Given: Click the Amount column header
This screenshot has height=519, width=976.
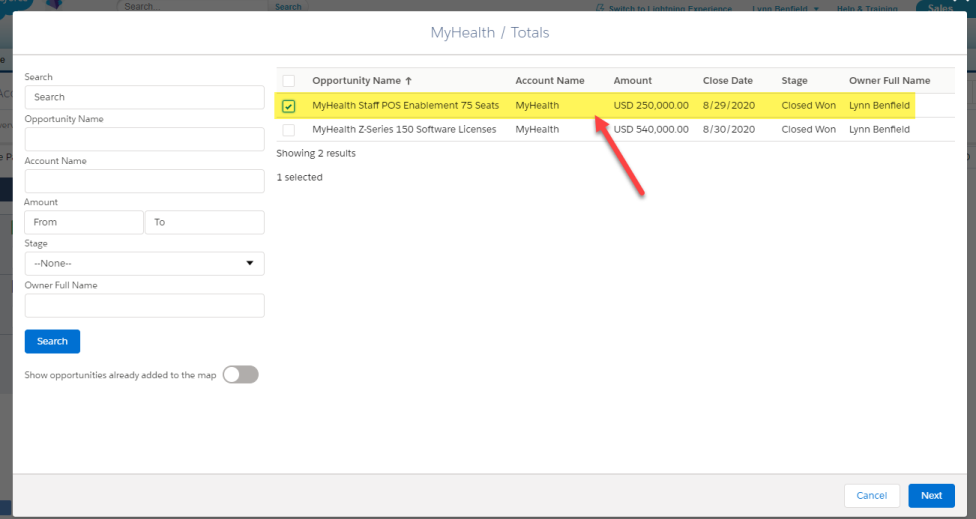Looking at the screenshot, I should click(x=632, y=81).
